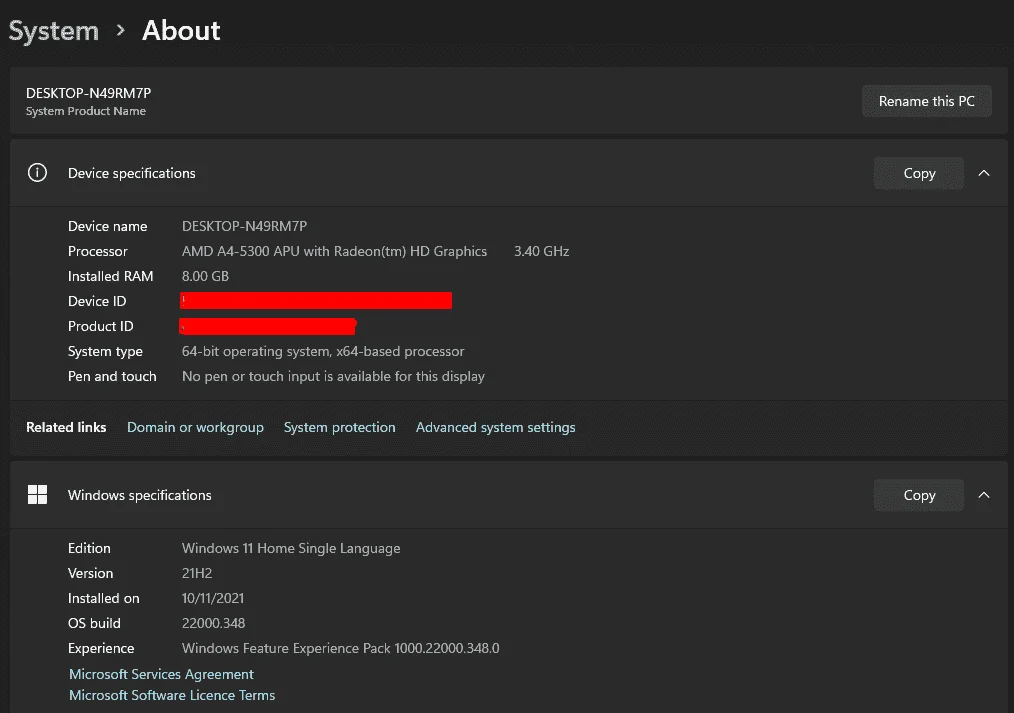Screen dimensions: 1014x713
Task: Click the About breadcrumb title
Action: click(x=181, y=30)
